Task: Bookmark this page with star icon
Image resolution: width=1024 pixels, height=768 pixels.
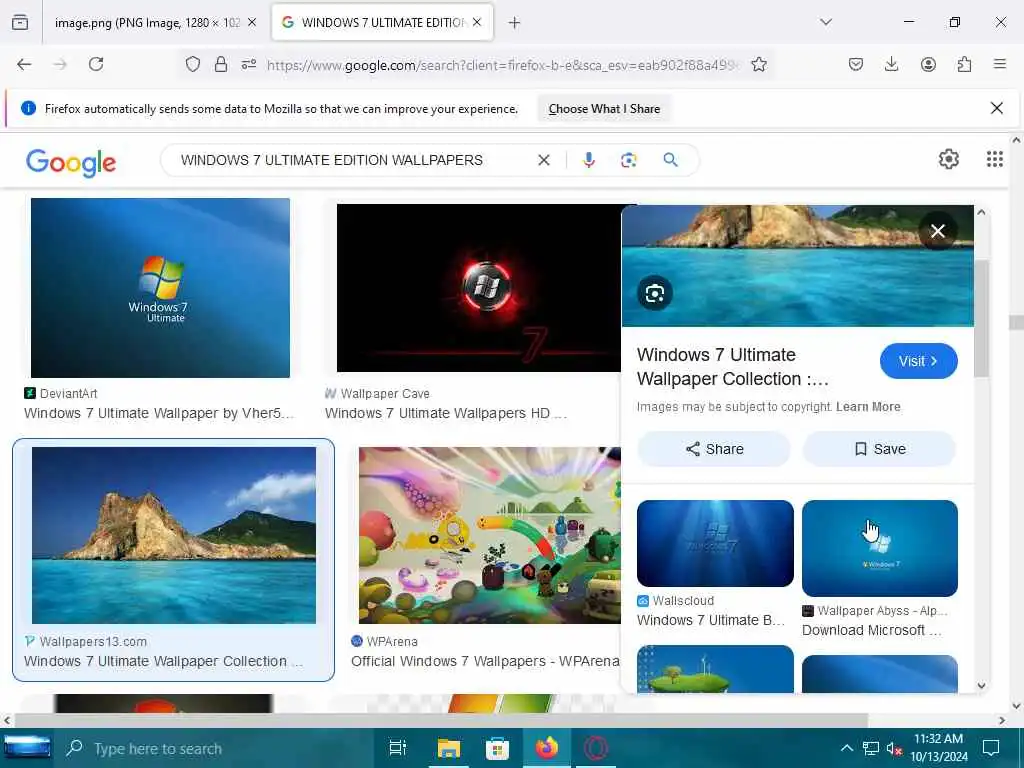Action: [759, 64]
